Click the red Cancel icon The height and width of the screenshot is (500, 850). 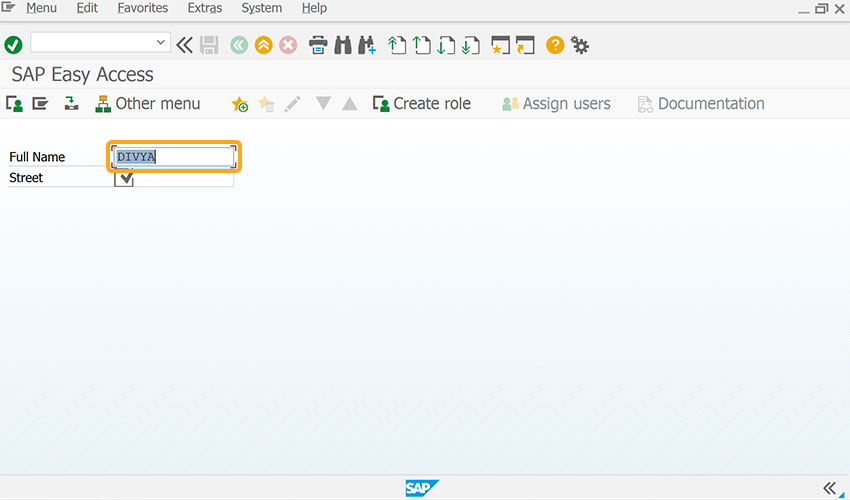click(288, 45)
